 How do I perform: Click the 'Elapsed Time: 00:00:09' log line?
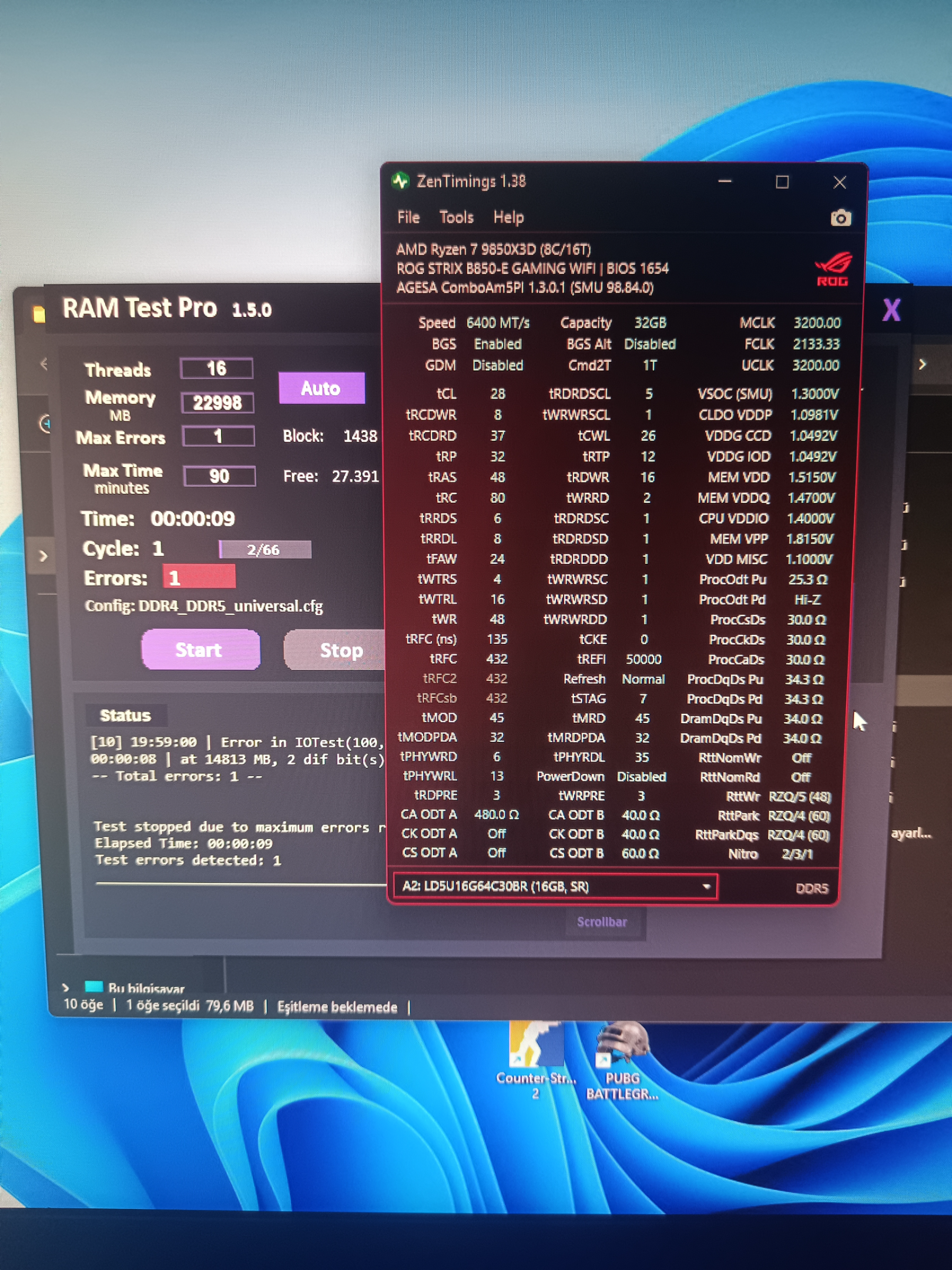click(183, 843)
